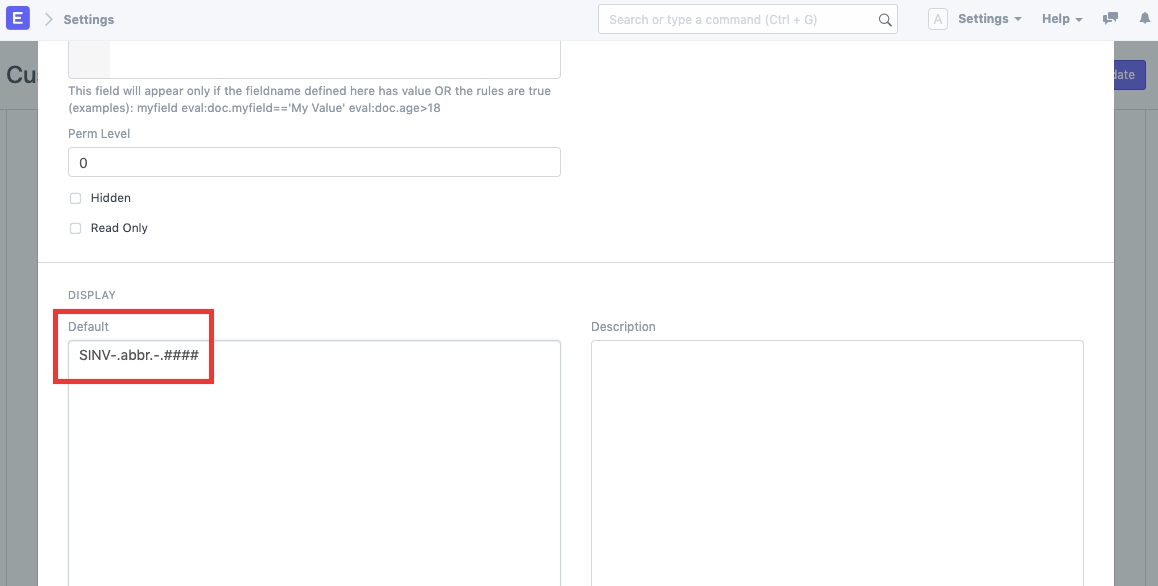The image size is (1158, 586).
Task: Collapse the DISPLAY section heading
Action: point(92,295)
